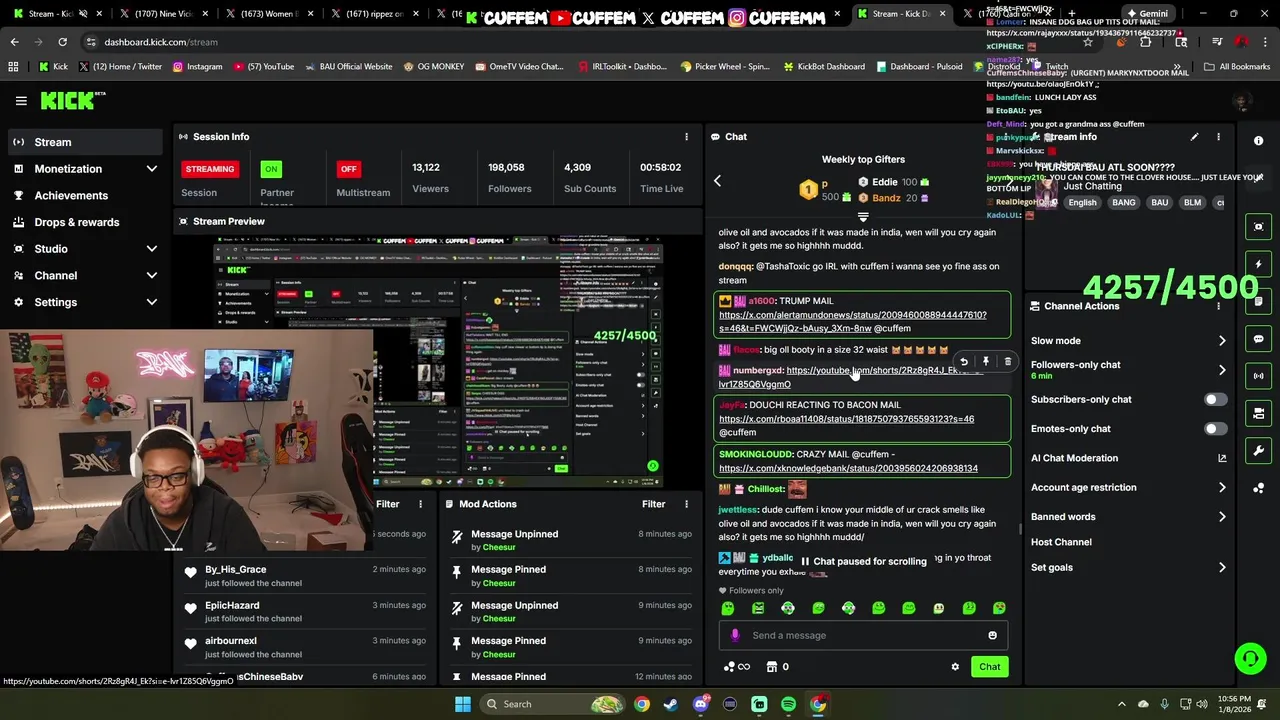Viewport: 1280px width, 720px height.
Task: Open CRAZY MAIL xknowledgebank link
Action: [x=848, y=468]
